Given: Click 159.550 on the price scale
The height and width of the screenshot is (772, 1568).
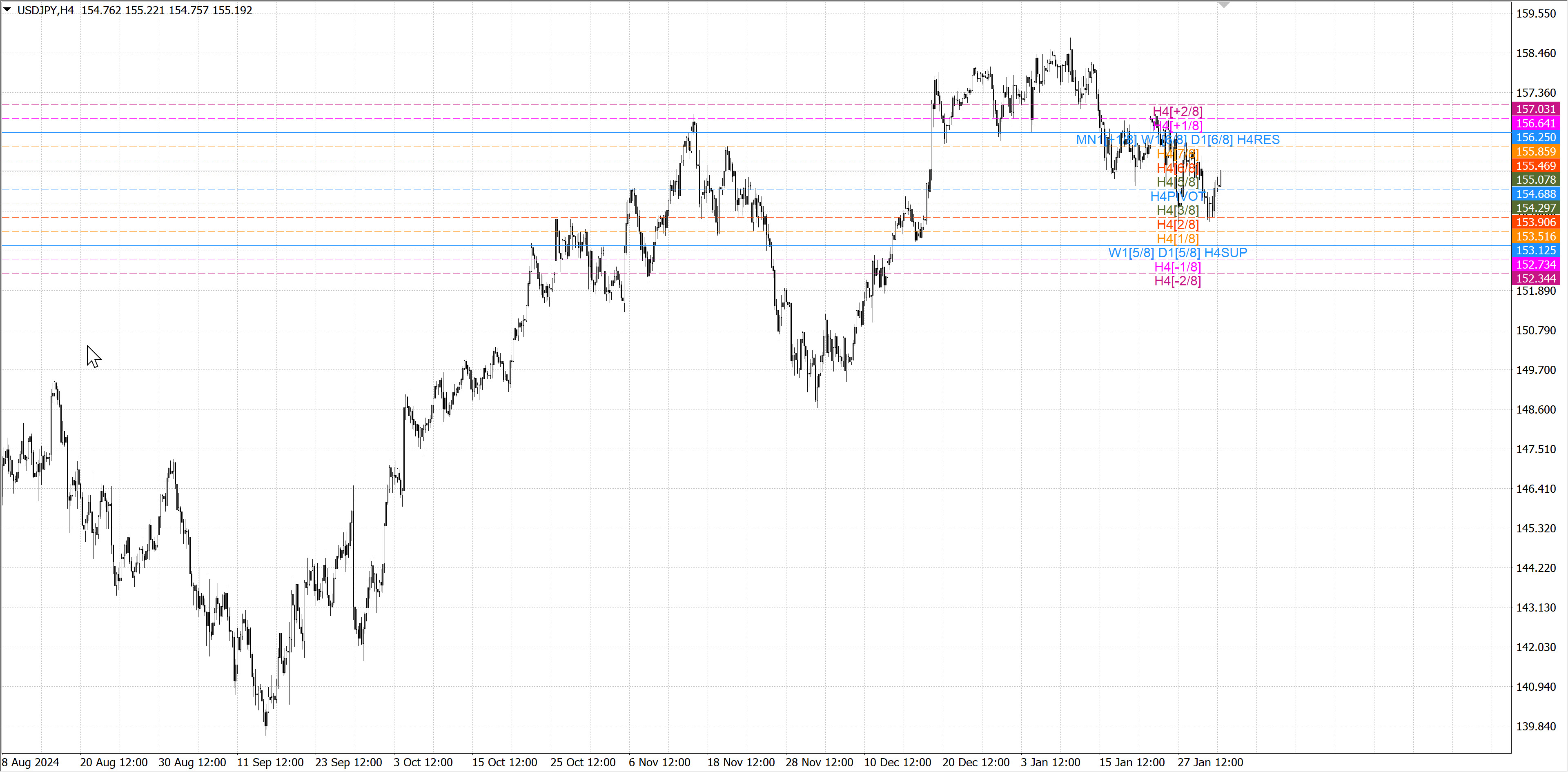Looking at the screenshot, I should coord(1535,13).
